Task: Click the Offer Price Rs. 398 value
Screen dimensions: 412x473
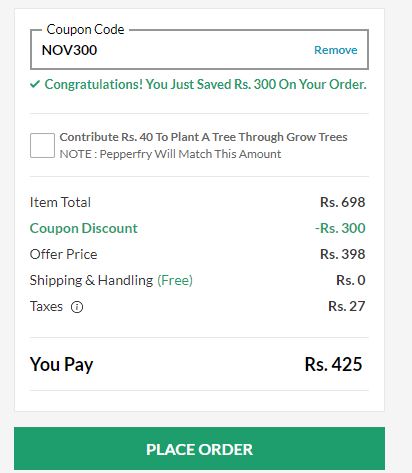Action: [343, 254]
